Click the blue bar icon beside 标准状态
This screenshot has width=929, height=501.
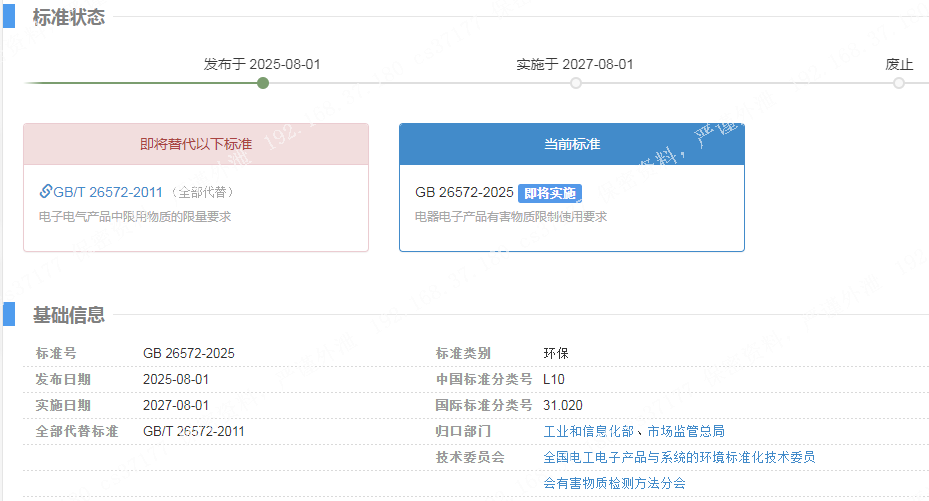(x=8, y=17)
